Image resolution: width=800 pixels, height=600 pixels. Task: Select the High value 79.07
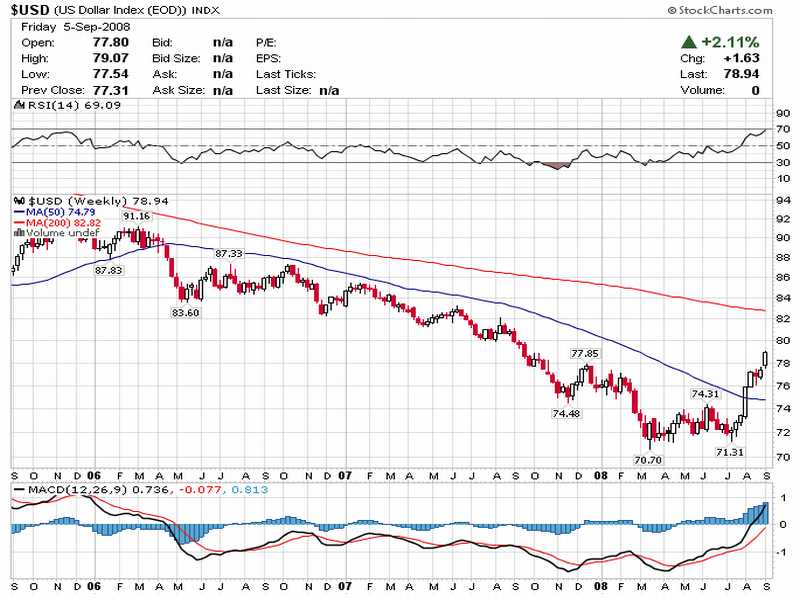pyautogui.click(x=111, y=58)
